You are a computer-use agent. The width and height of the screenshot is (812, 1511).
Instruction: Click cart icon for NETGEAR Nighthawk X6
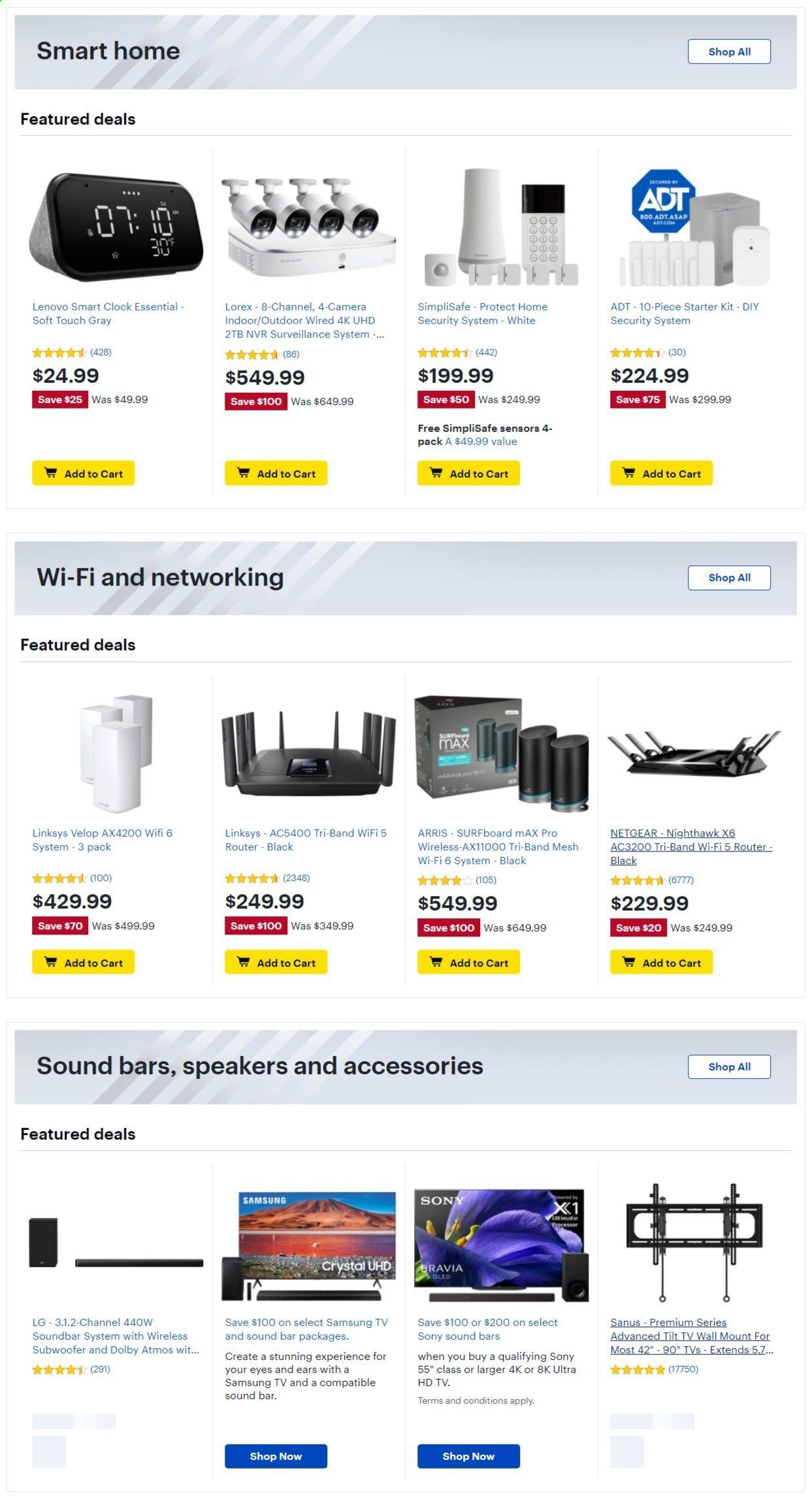[x=628, y=962]
